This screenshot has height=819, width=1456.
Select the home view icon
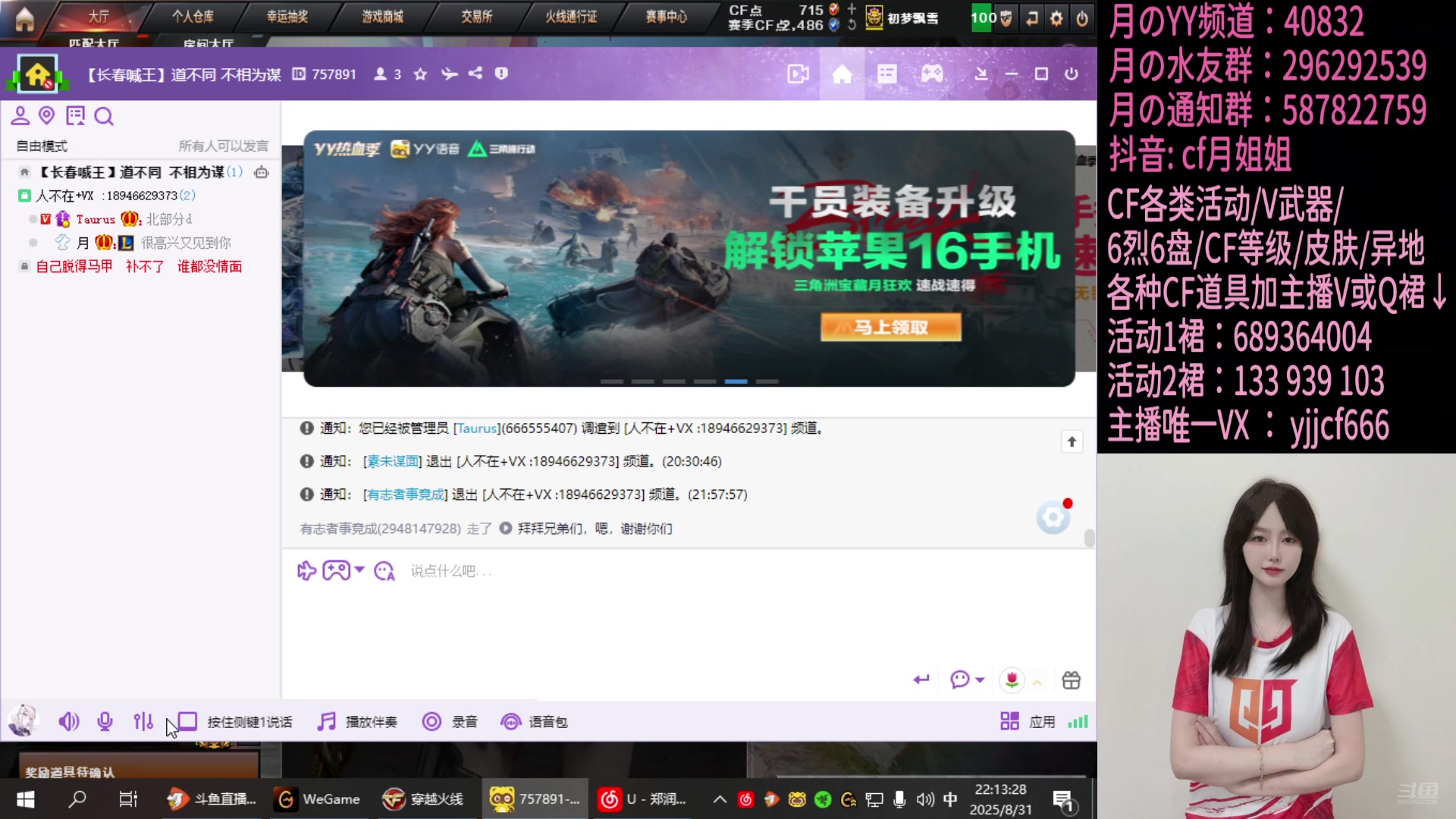coord(842,74)
